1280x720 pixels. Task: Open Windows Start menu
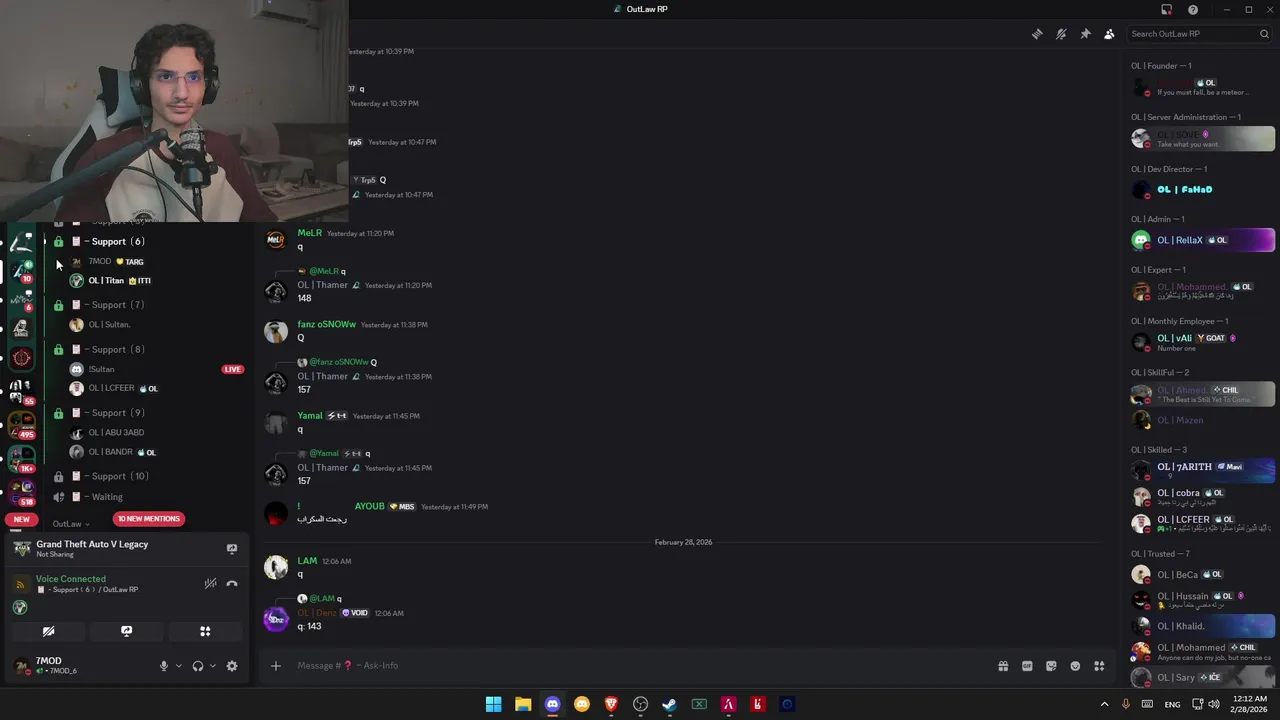[x=493, y=704]
